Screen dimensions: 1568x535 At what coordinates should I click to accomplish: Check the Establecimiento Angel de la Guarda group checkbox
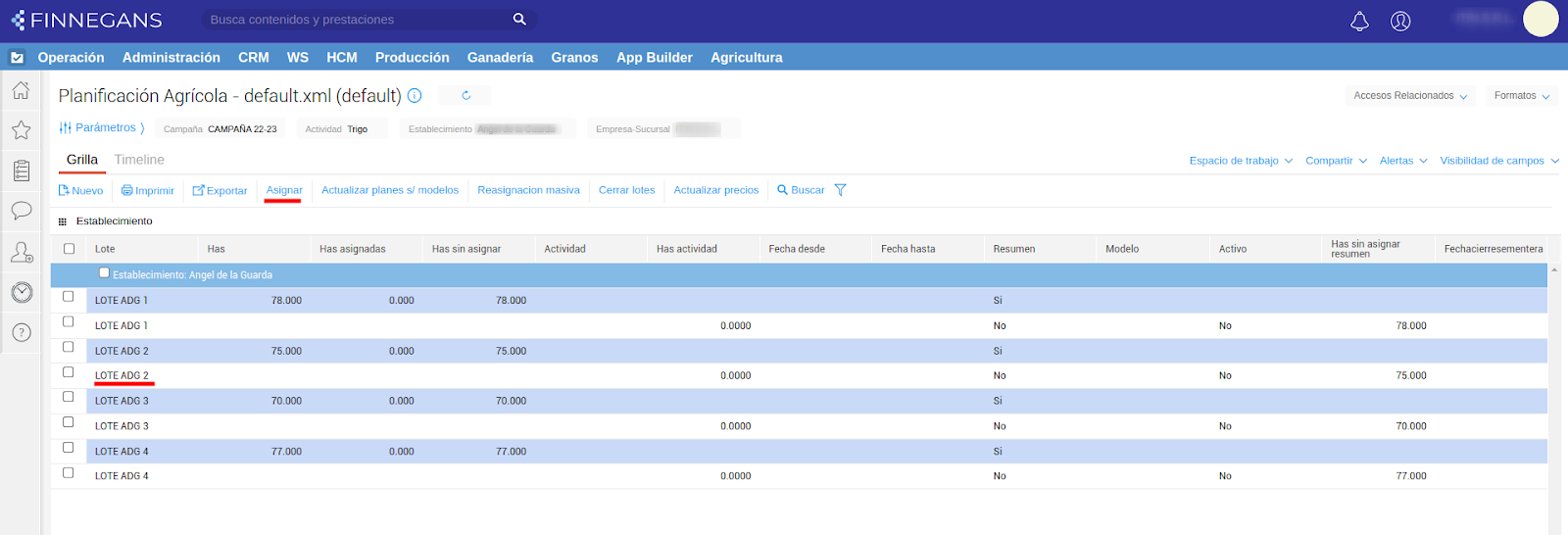point(104,273)
